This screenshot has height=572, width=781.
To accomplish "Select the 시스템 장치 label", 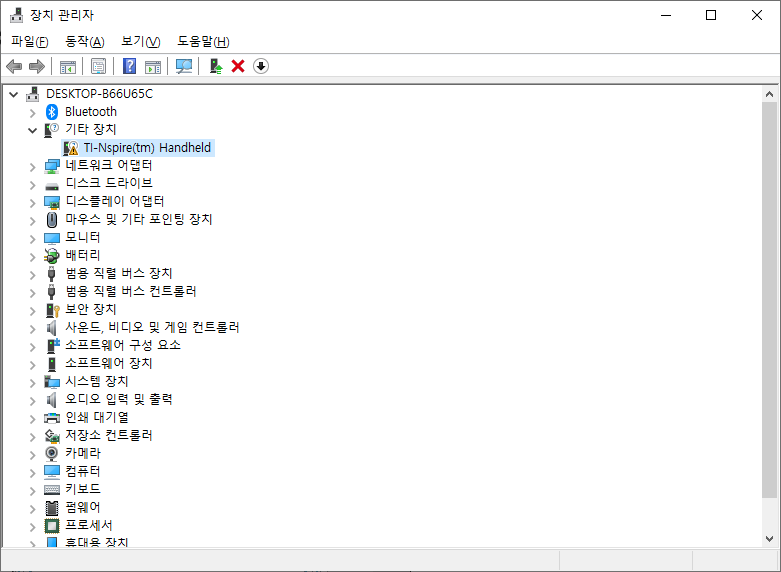I will pyautogui.click(x=97, y=381).
